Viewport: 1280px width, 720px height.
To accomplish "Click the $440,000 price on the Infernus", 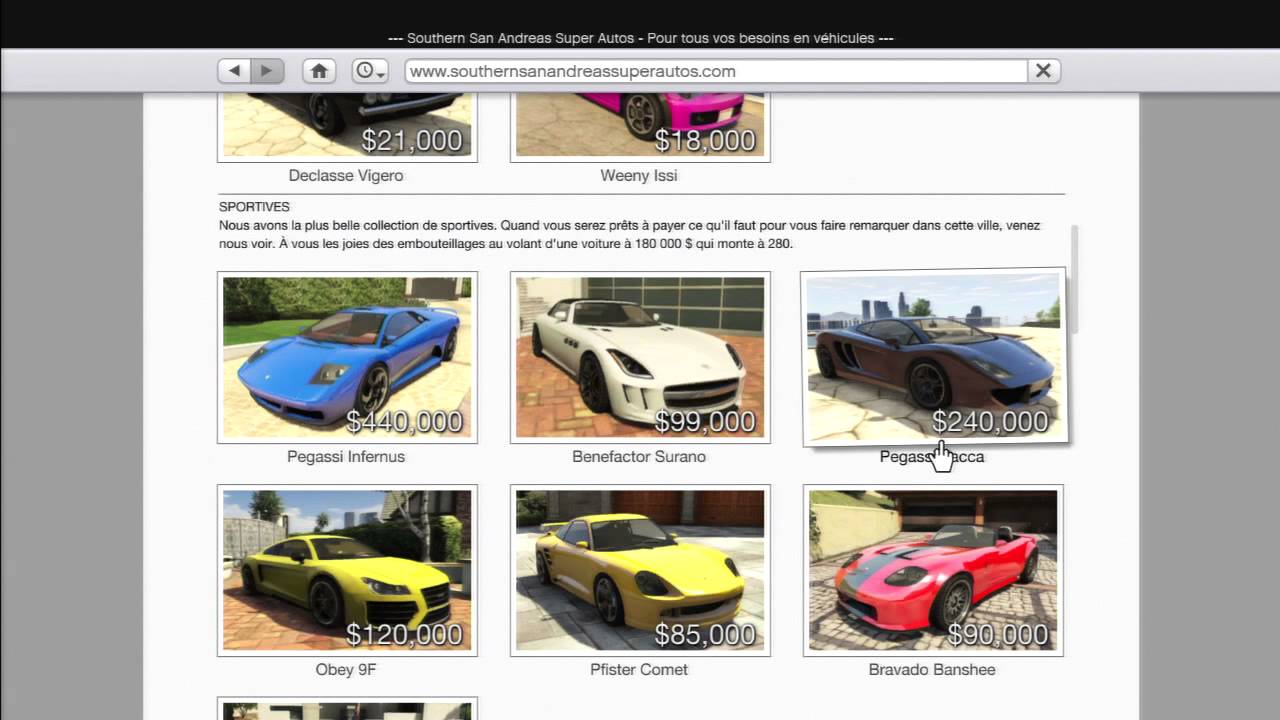I will click(x=405, y=422).
